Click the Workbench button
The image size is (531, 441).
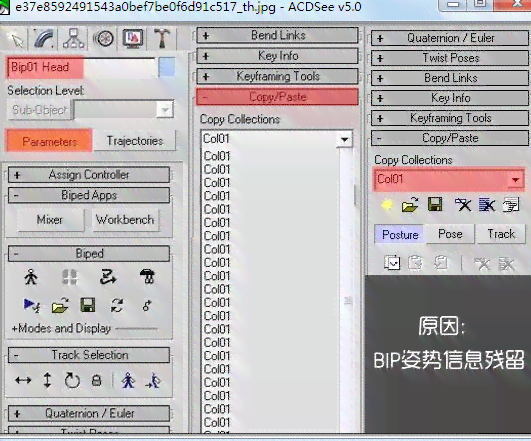(125, 220)
